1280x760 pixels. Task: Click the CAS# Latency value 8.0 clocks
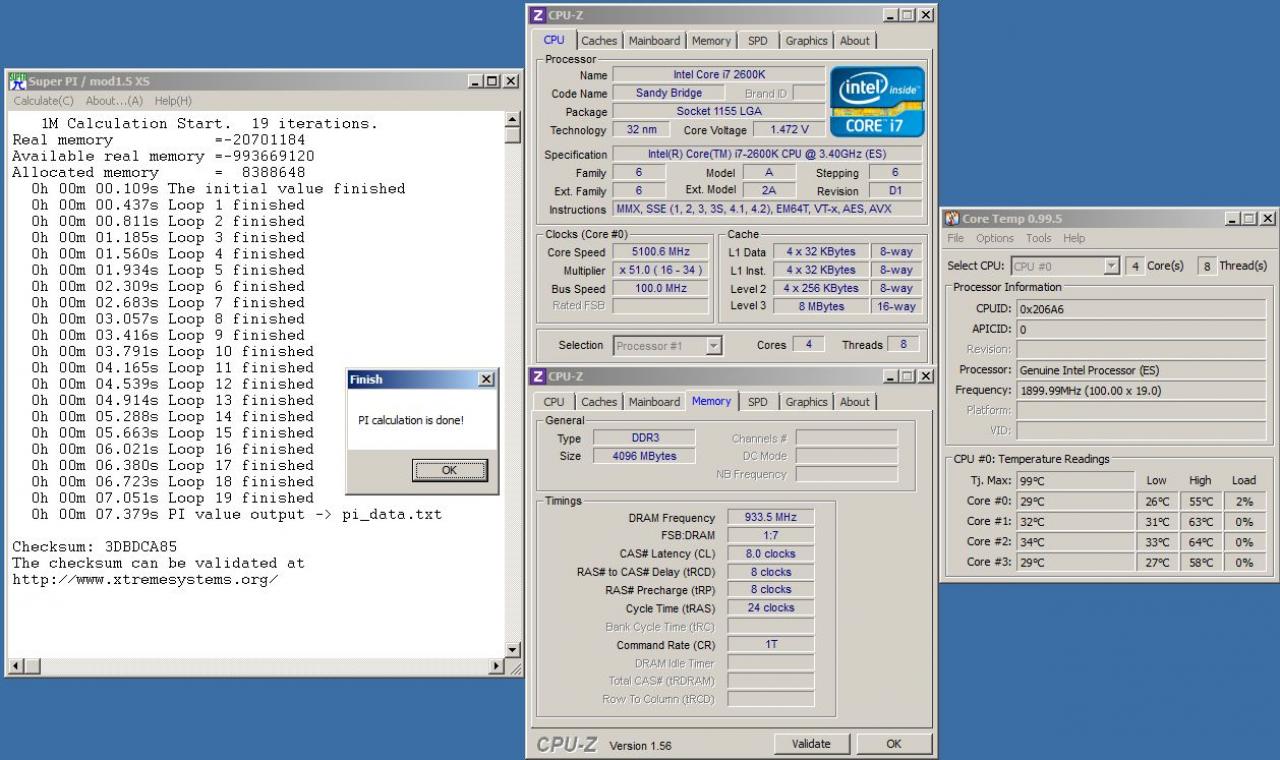pyautogui.click(x=771, y=553)
